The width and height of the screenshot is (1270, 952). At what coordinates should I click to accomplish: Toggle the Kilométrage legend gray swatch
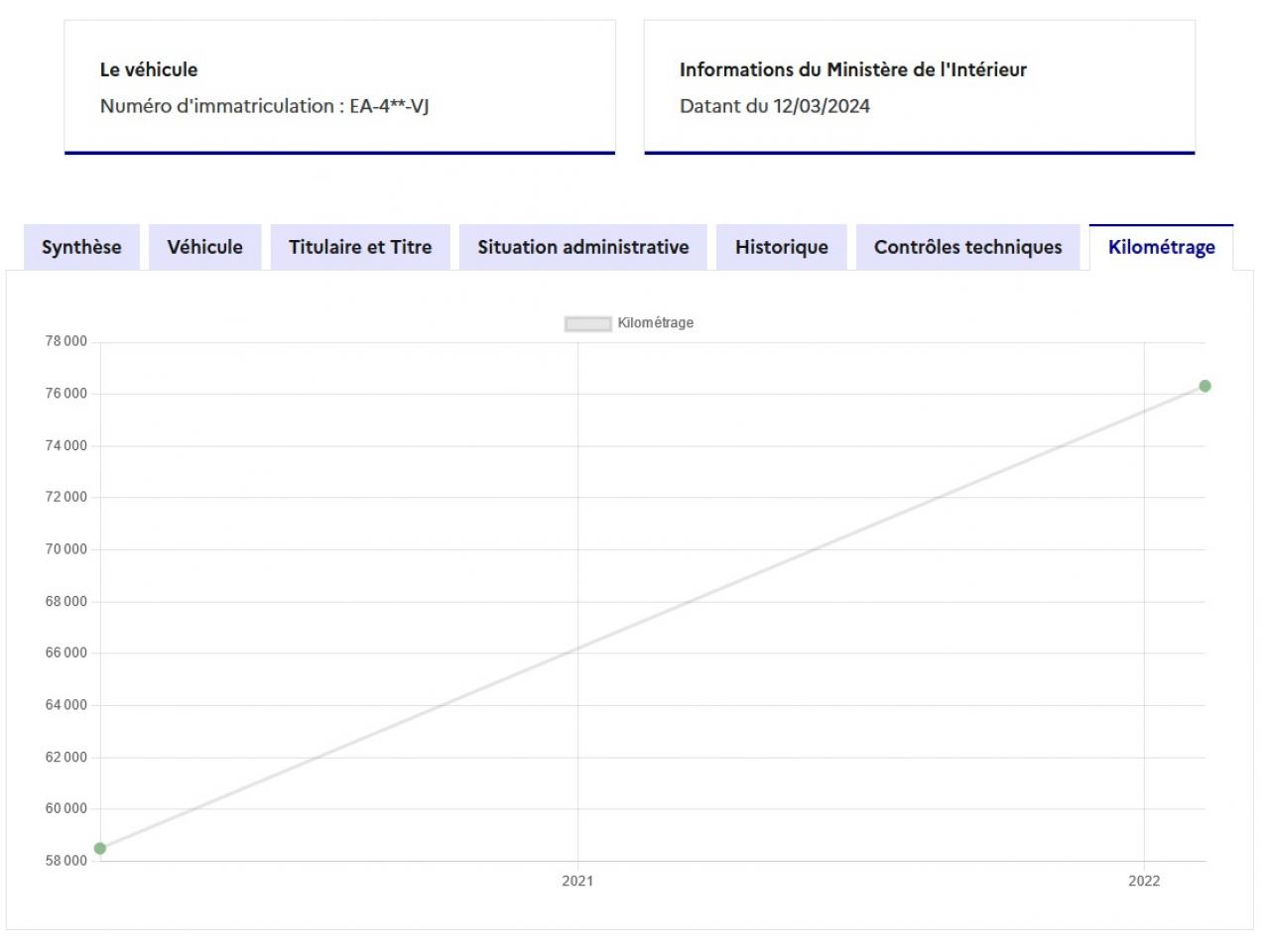coord(587,323)
